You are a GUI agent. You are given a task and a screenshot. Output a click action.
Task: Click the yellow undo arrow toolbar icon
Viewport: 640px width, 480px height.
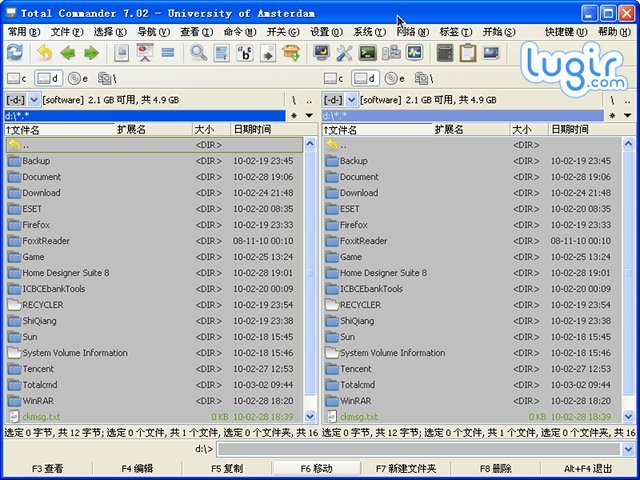44,53
